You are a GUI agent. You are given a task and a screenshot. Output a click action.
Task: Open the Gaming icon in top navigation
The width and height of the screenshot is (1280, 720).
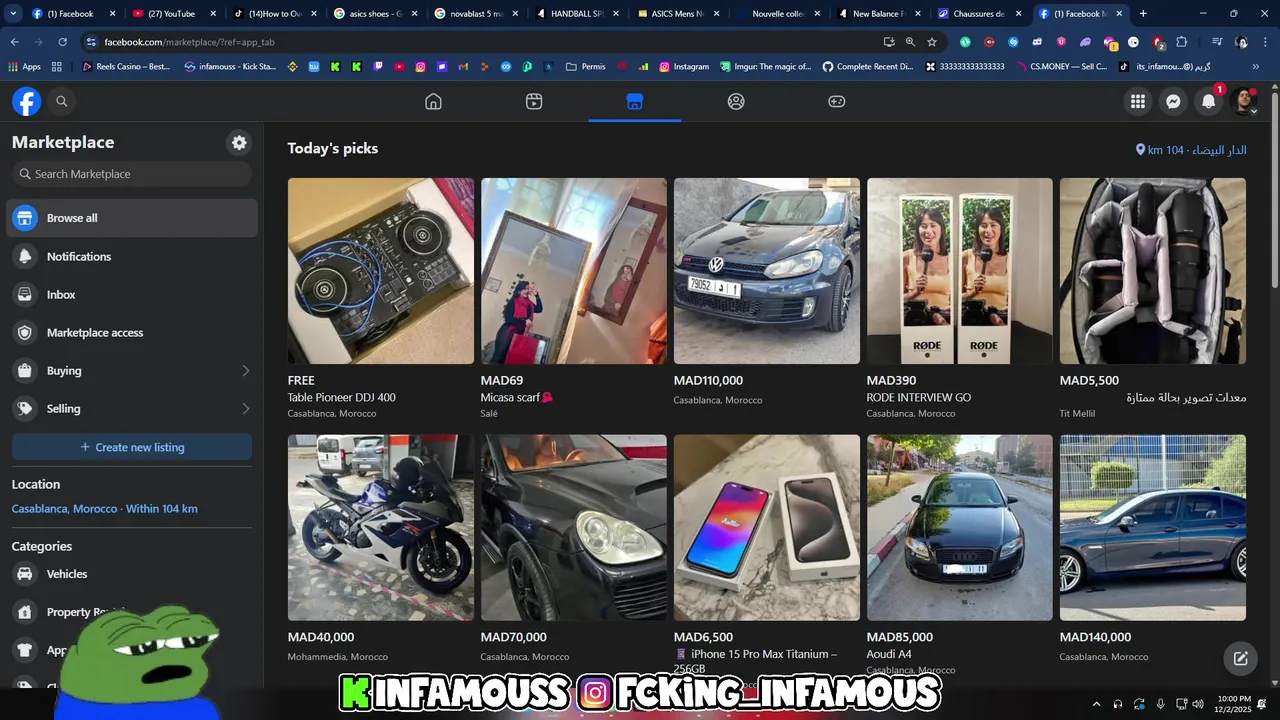click(836, 101)
